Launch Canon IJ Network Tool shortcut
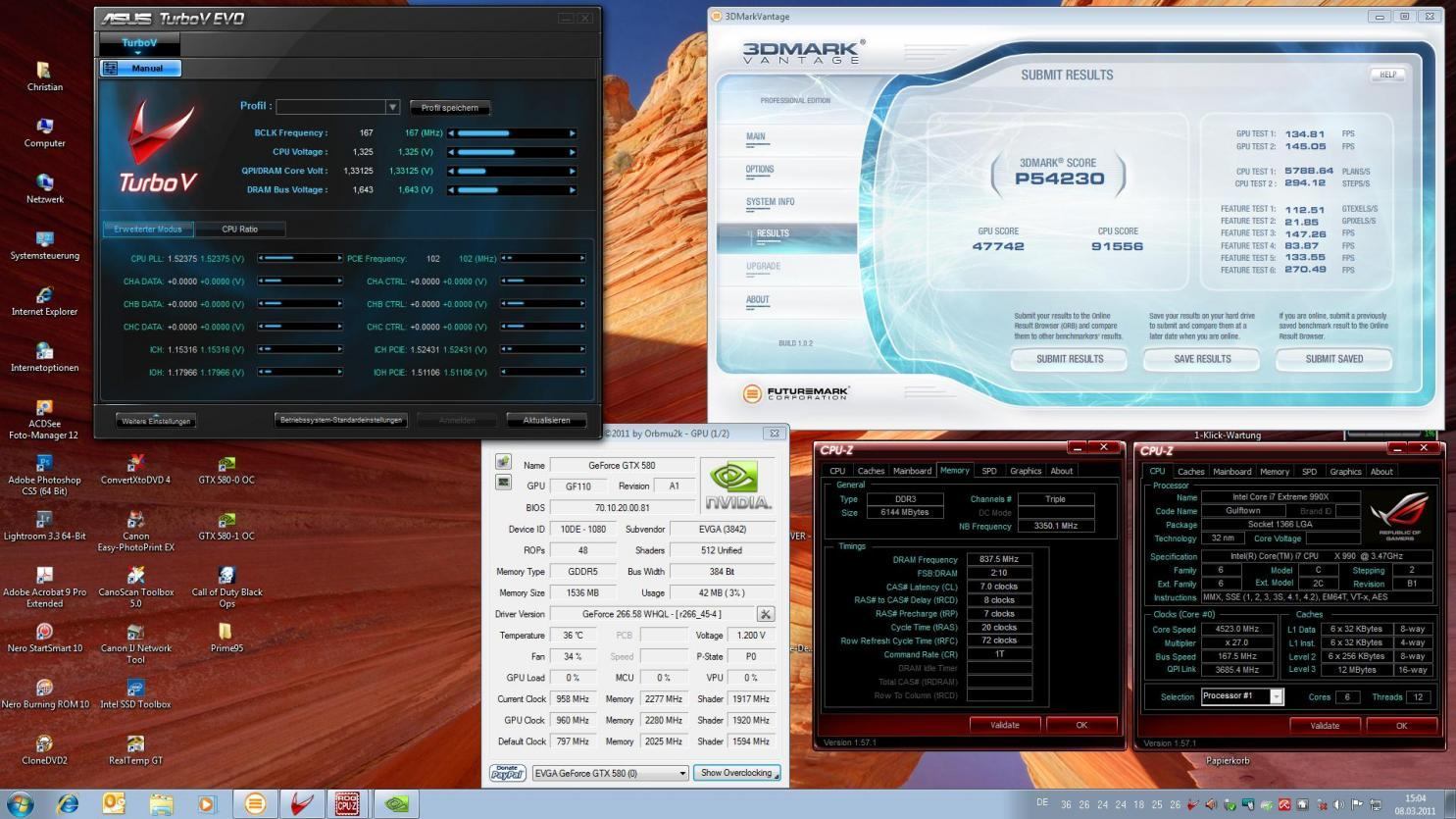 (135, 642)
